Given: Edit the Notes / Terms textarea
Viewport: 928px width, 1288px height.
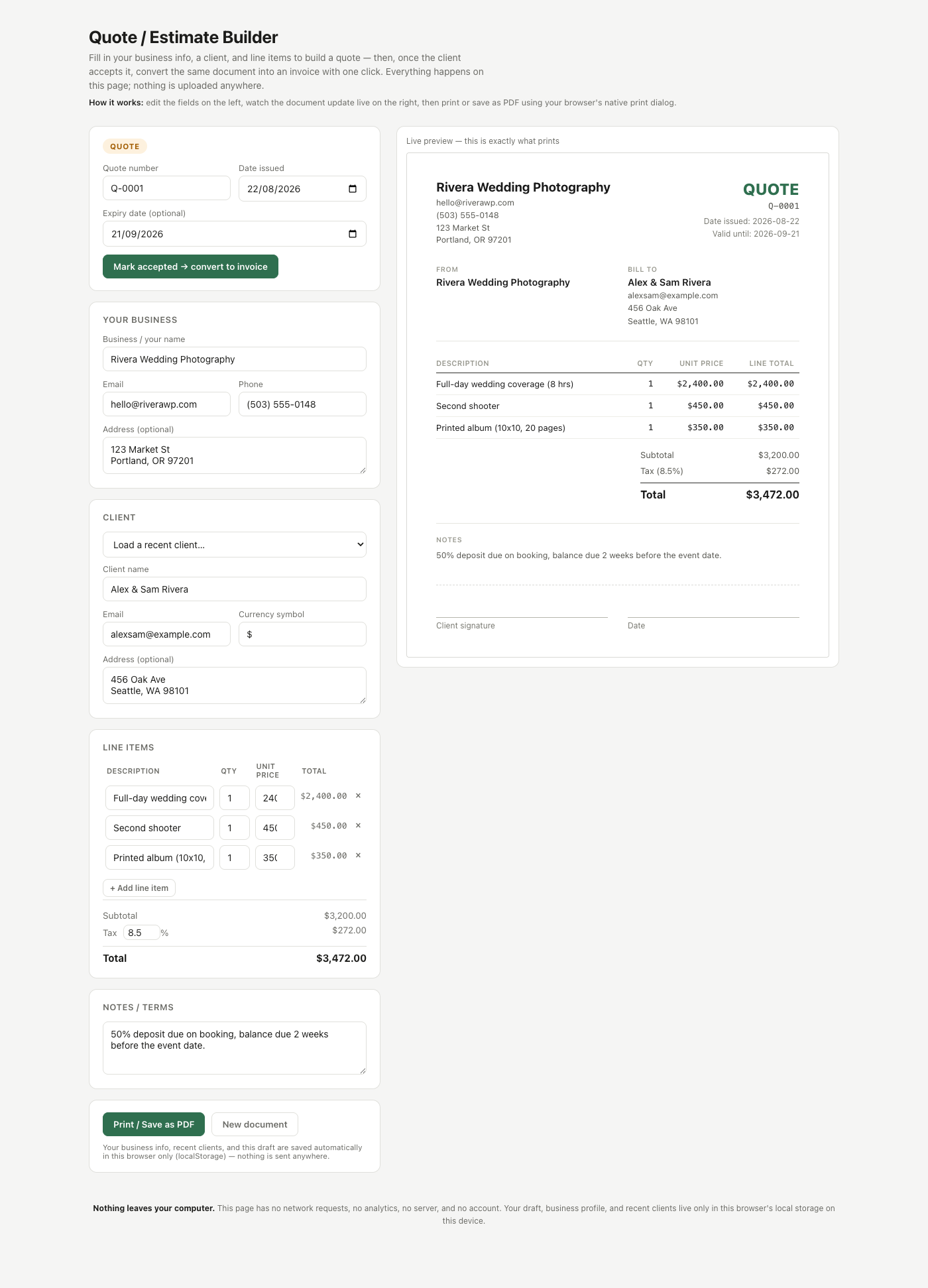Looking at the screenshot, I should tap(235, 1048).
